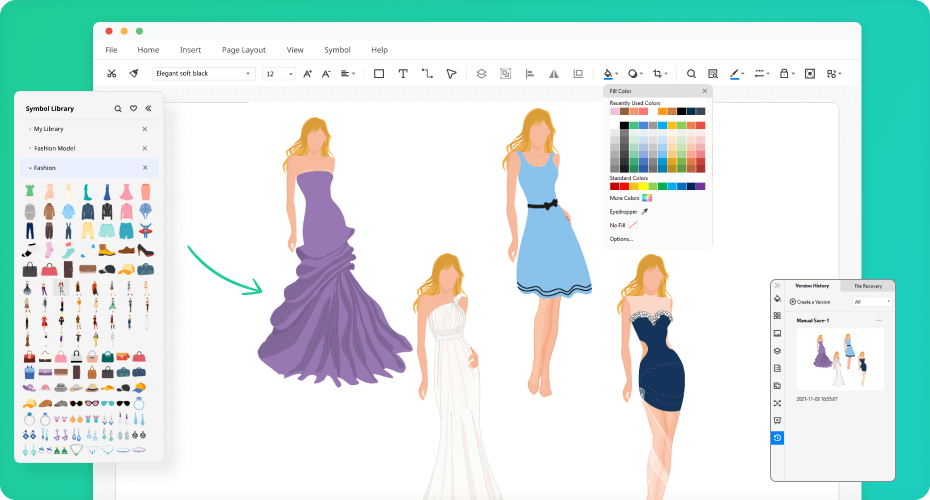The width and height of the screenshot is (930, 500).
Task: Open the font size dropdown showing 12
Action: pyautogui.click(x=279, y=74)
